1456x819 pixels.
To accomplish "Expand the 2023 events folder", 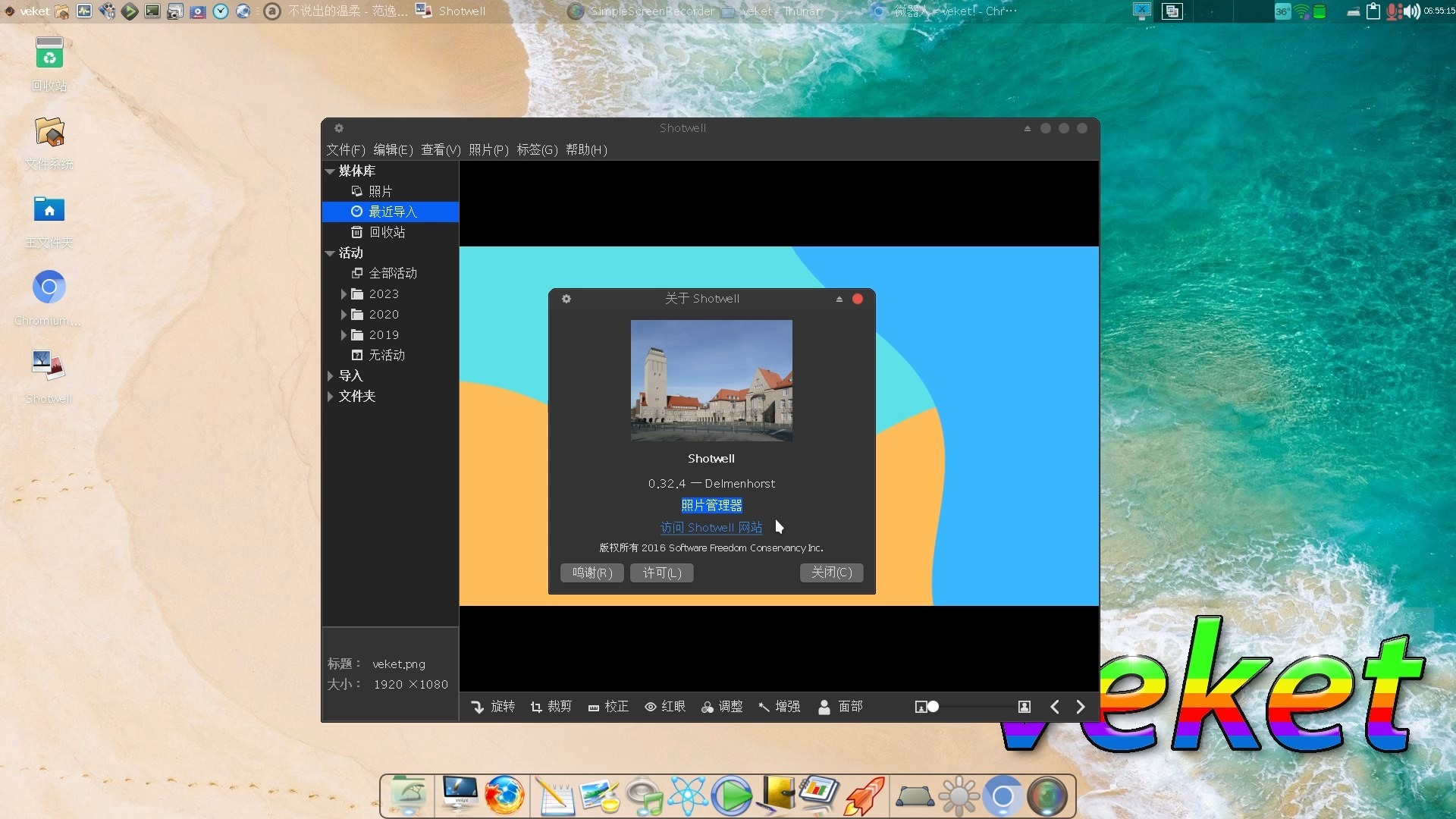I will (344, 294).
